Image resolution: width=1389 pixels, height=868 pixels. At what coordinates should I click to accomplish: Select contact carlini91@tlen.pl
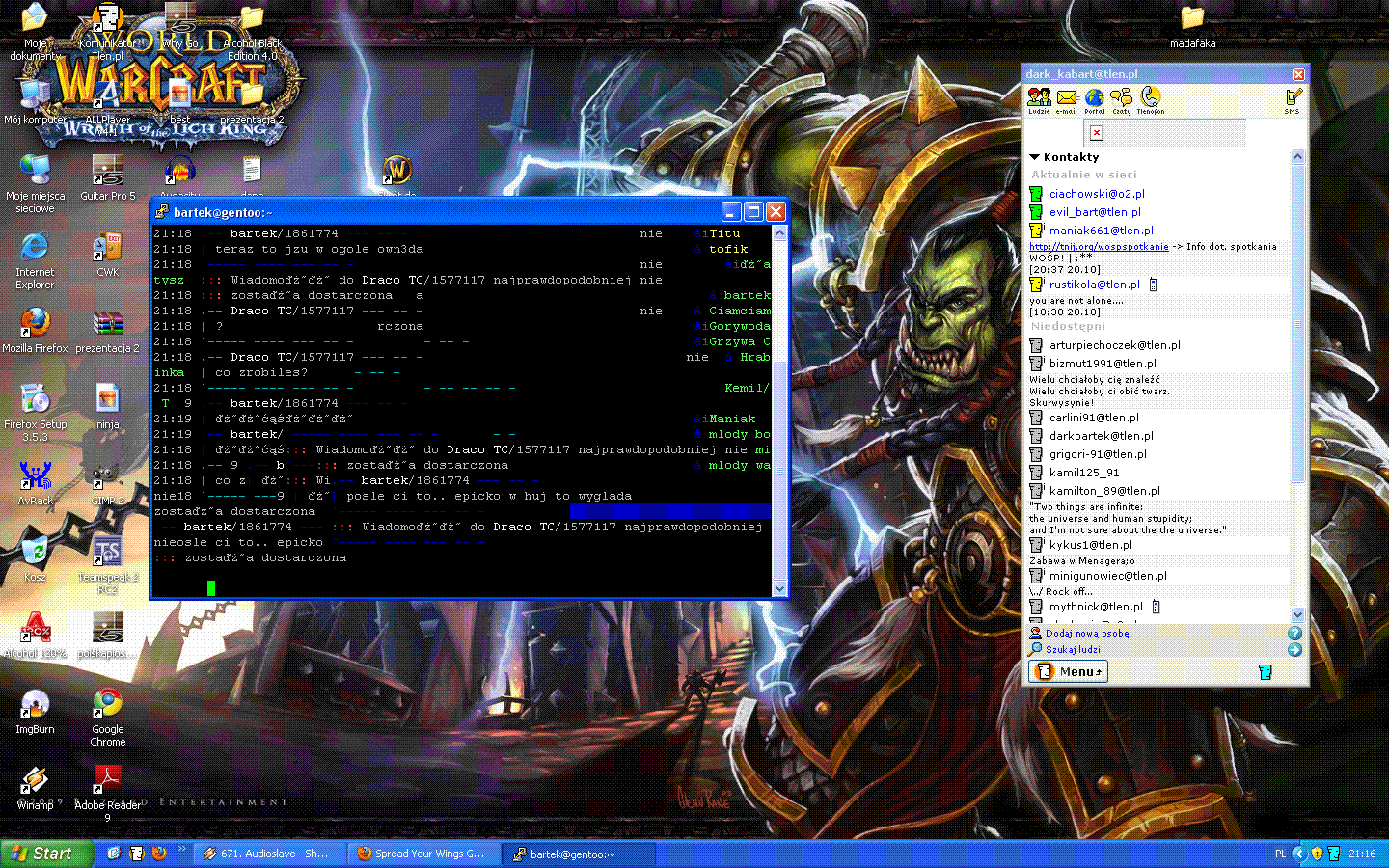(x=1094, y=418)
